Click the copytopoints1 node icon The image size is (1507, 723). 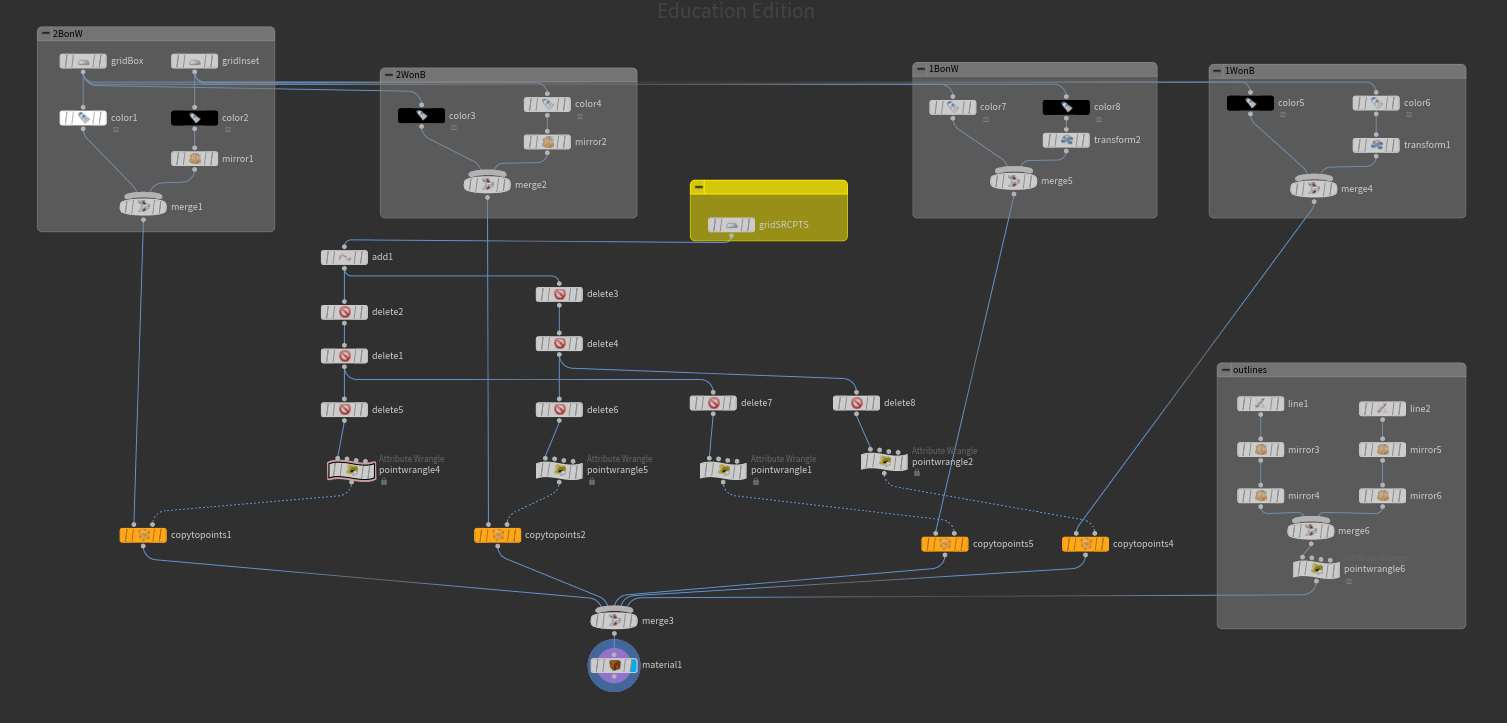point(144,535)
